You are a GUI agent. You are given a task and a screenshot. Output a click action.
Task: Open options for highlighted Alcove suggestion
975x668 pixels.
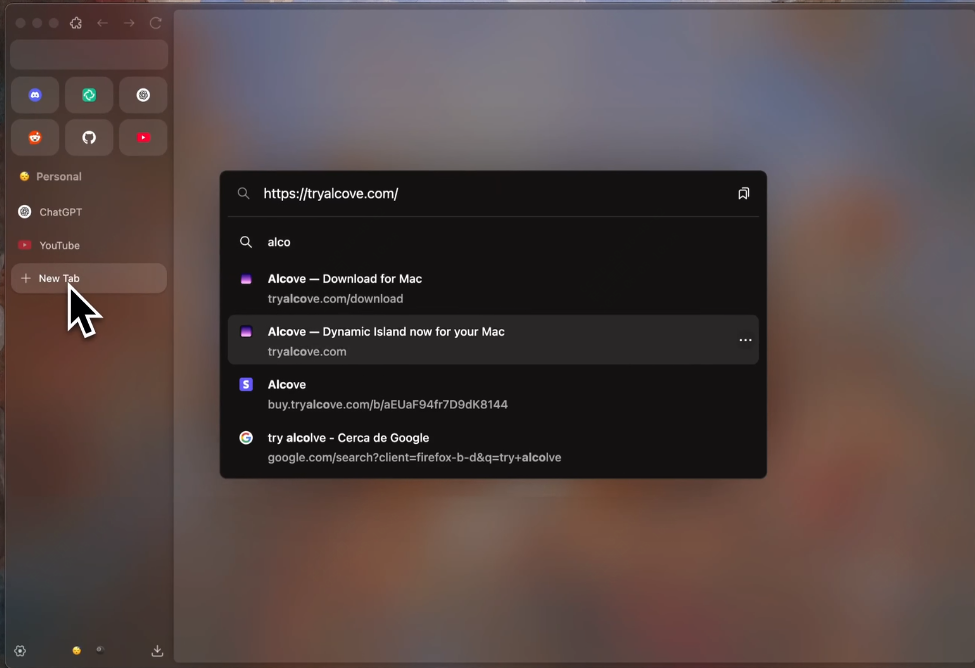745,340
